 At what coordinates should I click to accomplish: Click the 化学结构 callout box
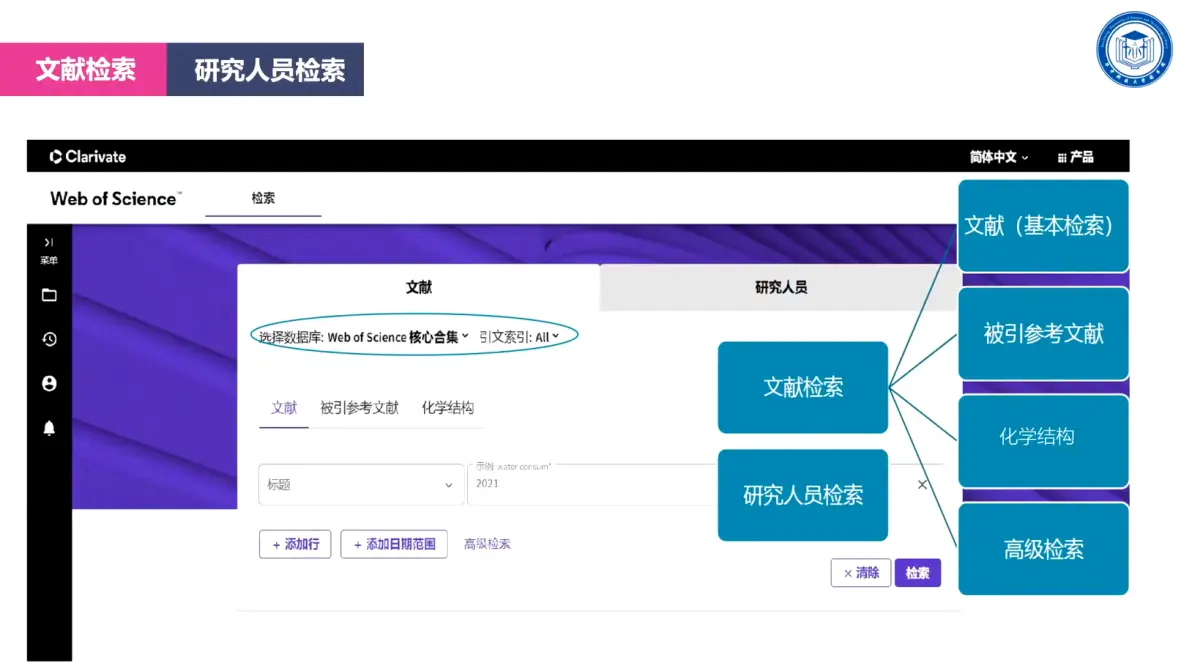coord(1043,441)
